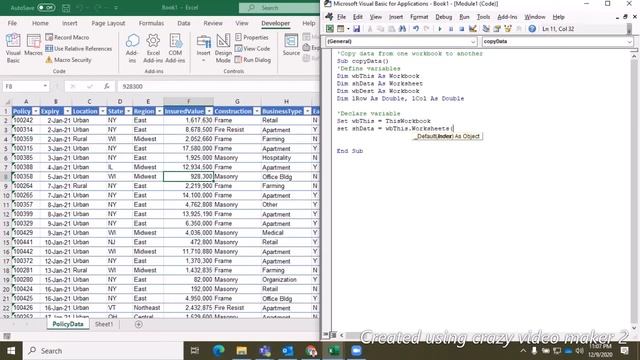This screenshot has height=360, width=640.
Task: Open the InsuredValue column filter dropdown
Action: pos(209,111)
